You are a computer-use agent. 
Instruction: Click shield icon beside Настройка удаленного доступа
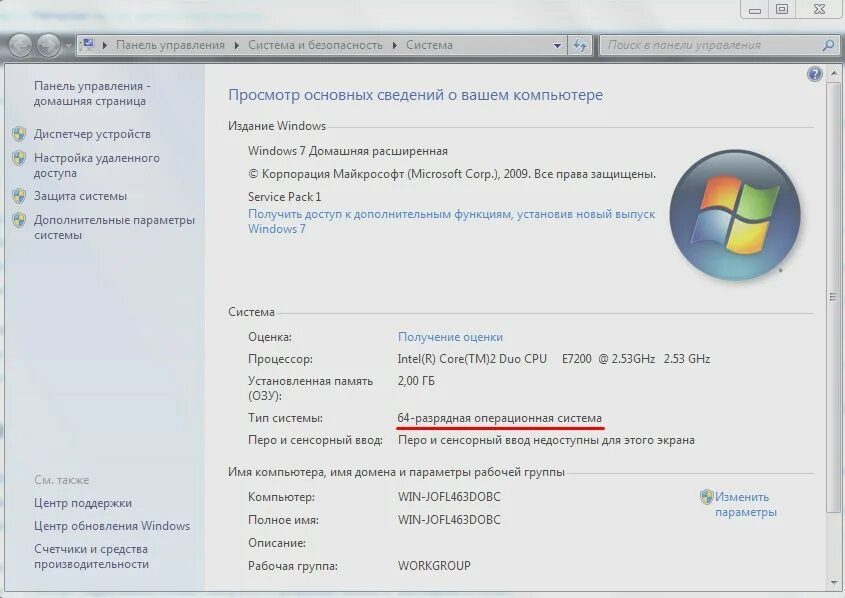19,158
